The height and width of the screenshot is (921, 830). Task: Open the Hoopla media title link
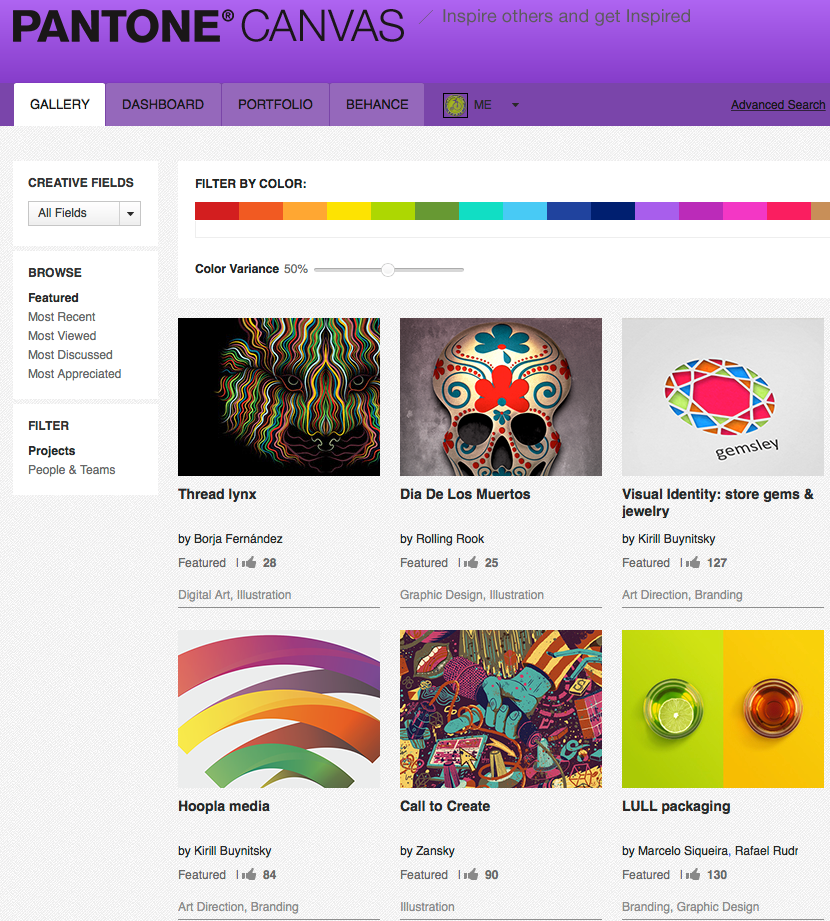point(224,806)
